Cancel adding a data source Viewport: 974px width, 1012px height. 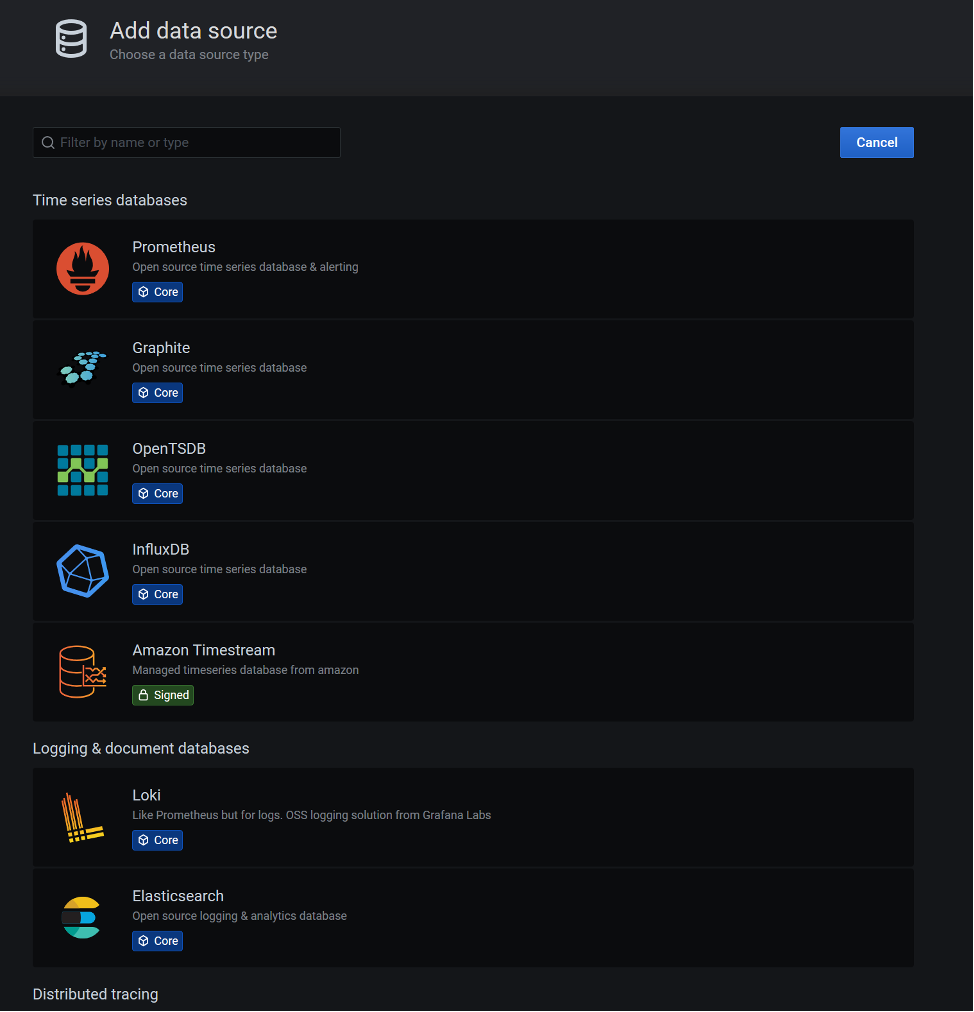877,143
